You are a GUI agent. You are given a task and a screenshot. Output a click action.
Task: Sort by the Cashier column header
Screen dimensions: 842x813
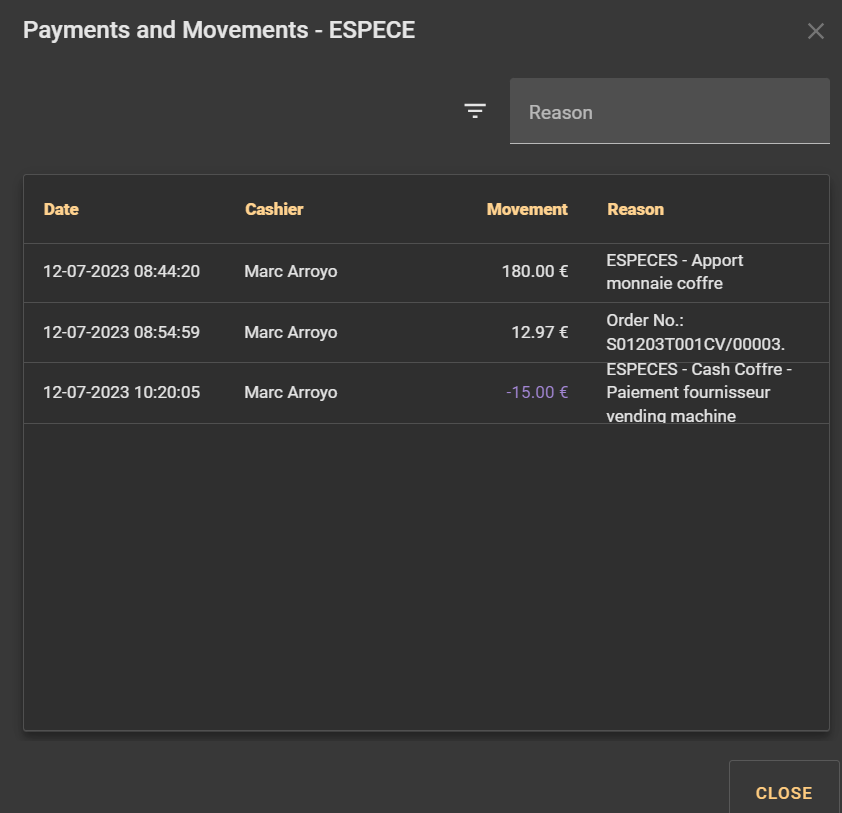click(x=274, y=209)
